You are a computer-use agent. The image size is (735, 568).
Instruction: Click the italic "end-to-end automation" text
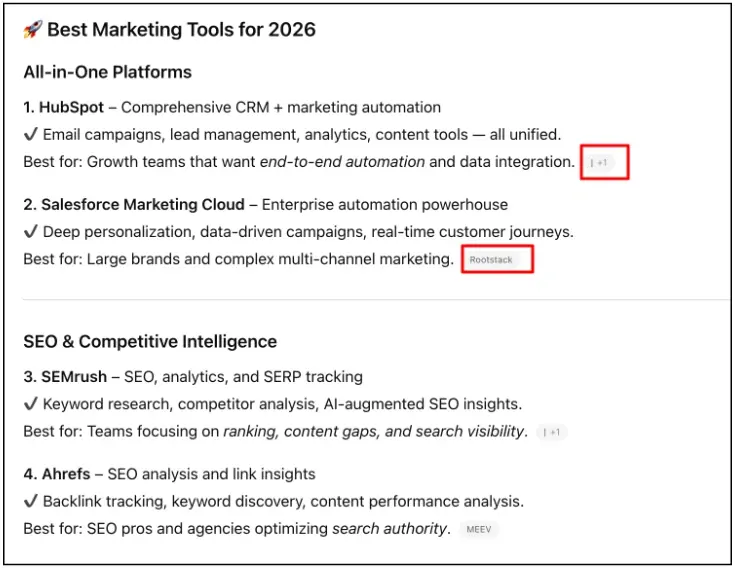point(342,162)
